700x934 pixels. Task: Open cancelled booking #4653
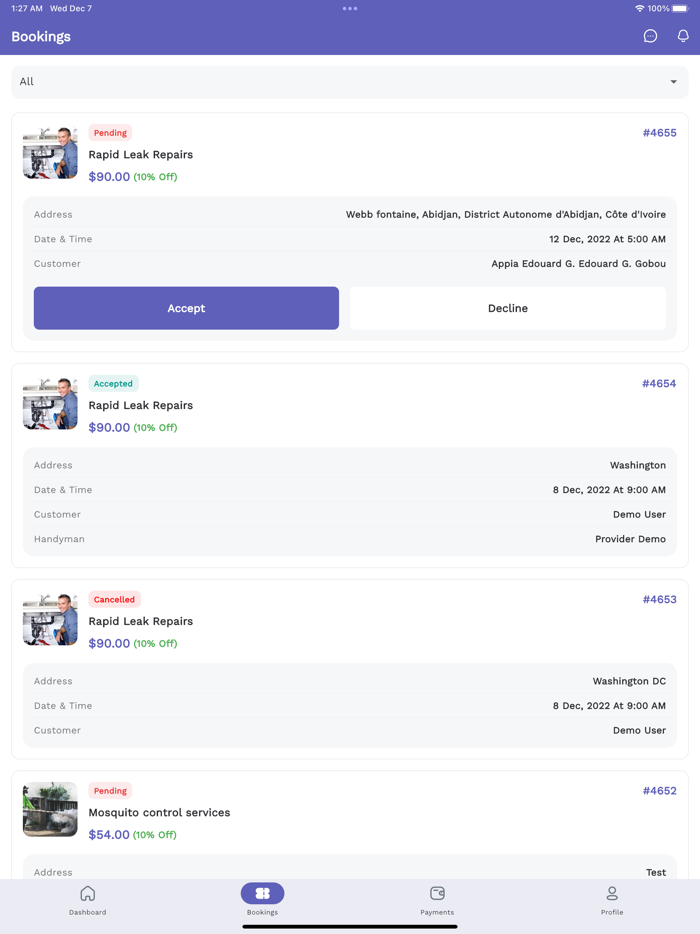coord(660,599)
